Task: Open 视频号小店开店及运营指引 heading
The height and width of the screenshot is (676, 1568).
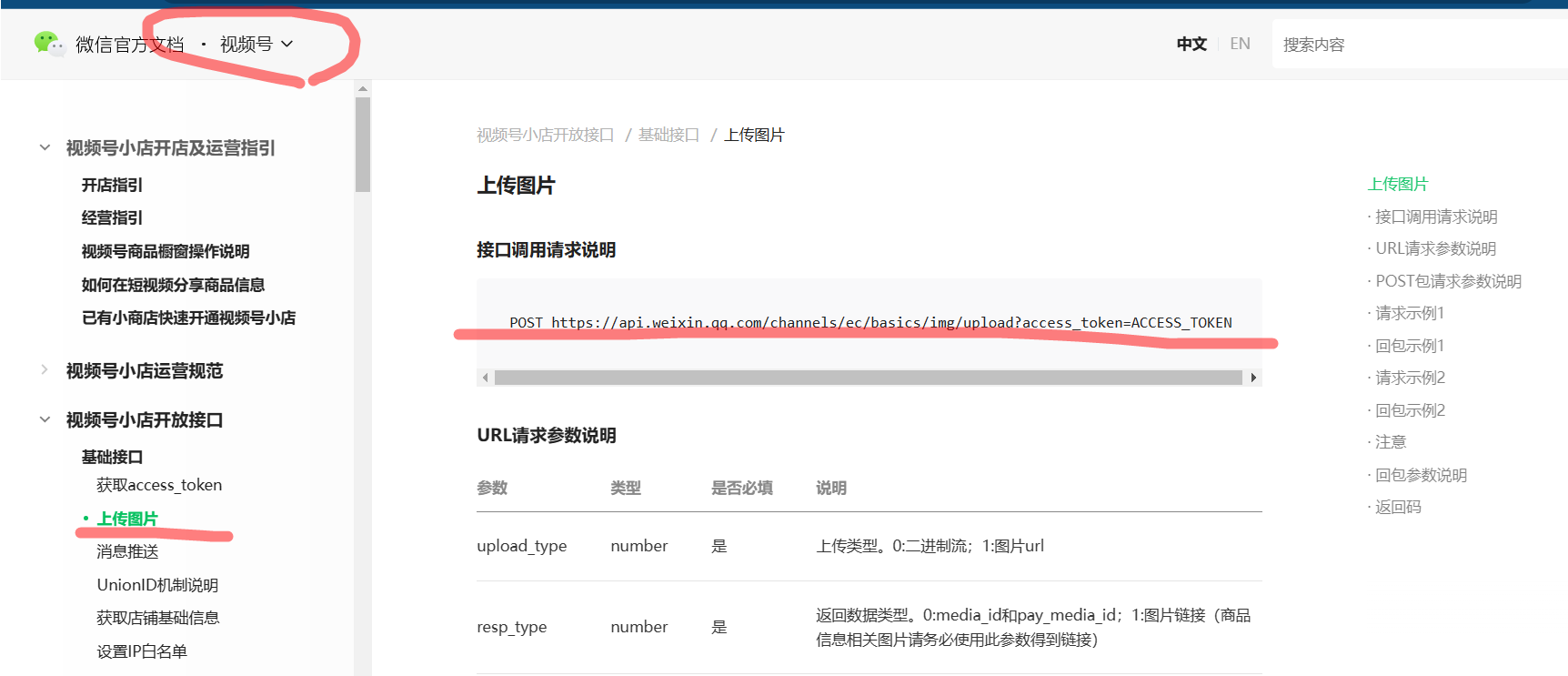Action: click(x=170, y=148)
